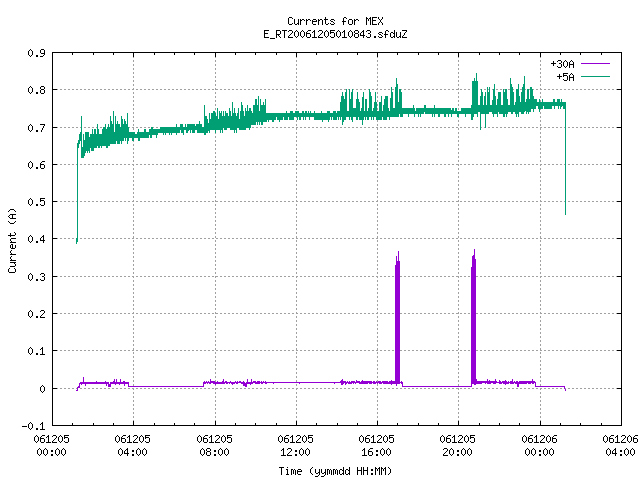The height and width of the screenshot is (480, 640).
Task: Click the y-axis tick label 0.9
Action: 36,53
